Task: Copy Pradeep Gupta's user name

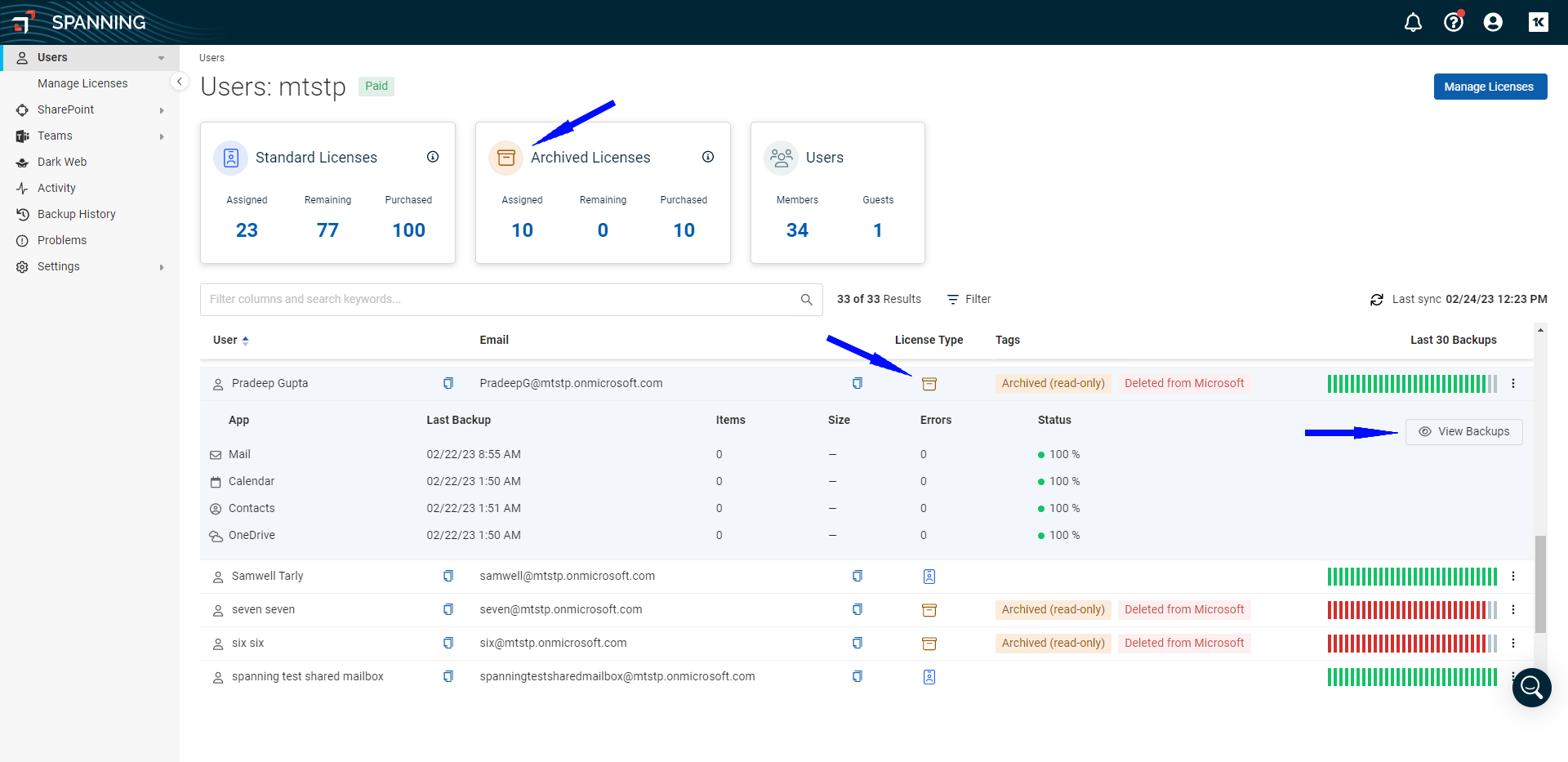Action: tap(448, 383)
